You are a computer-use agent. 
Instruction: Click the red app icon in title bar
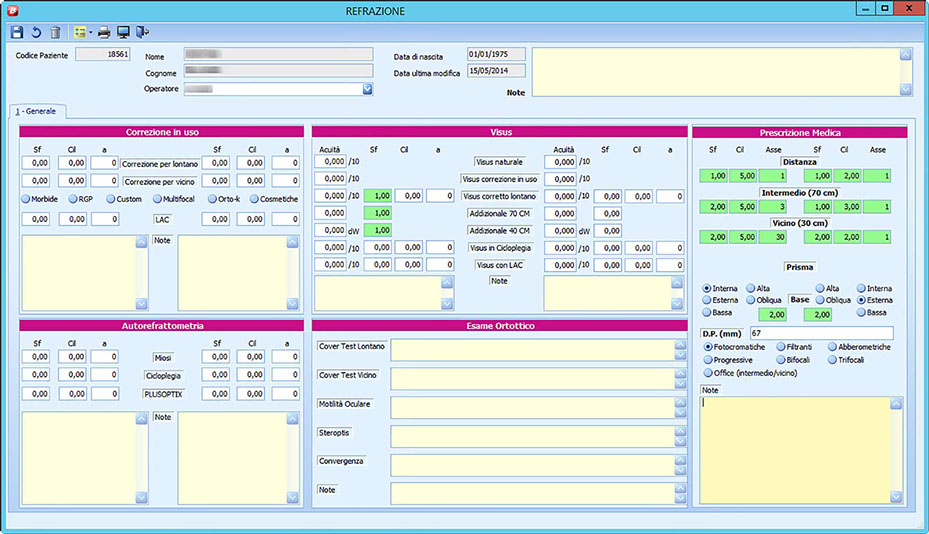click(11, 9)
